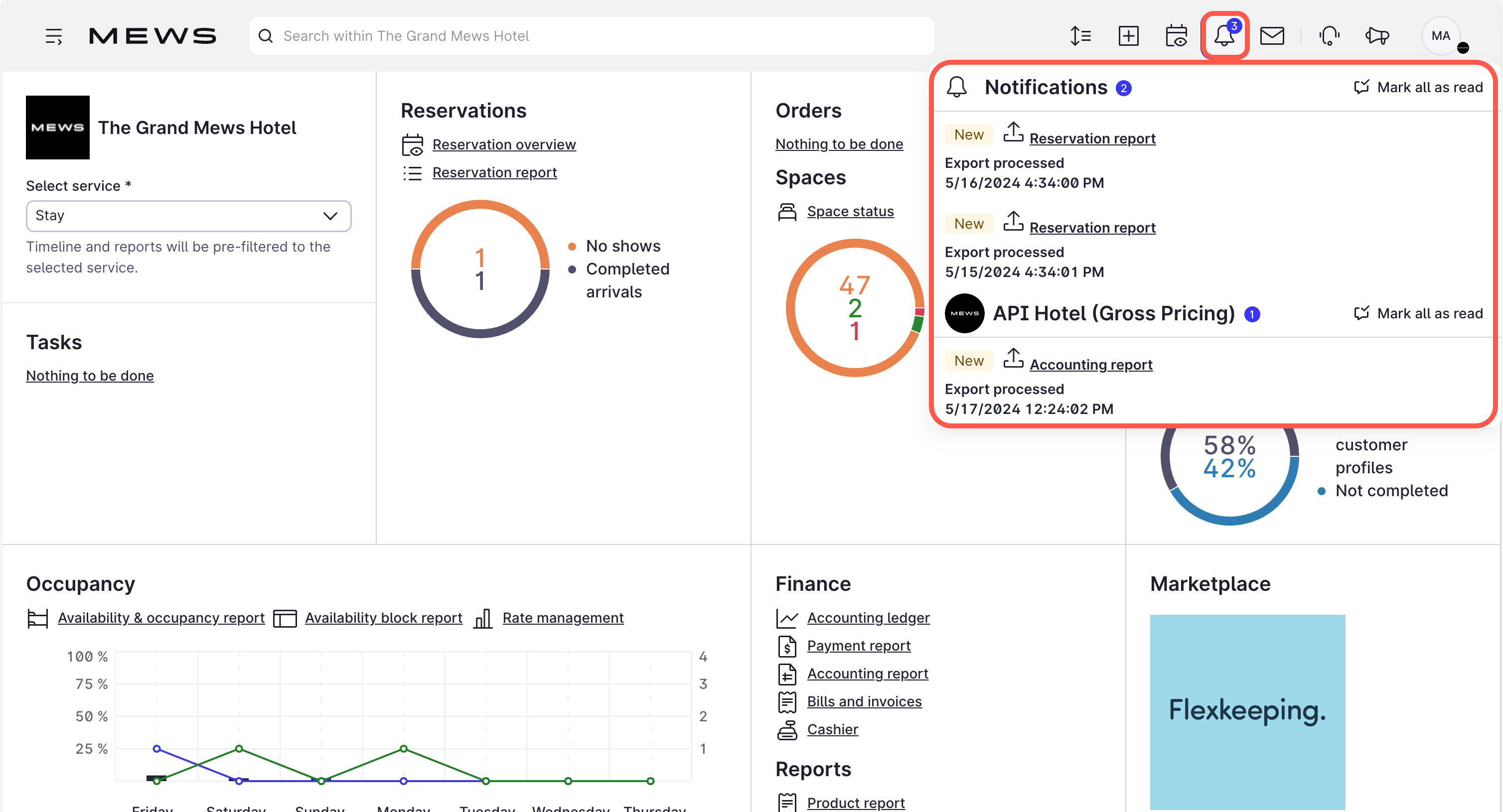The height and width of the screenshot is (812, 1503).
Task: Open Rate management link
Action: [563, 618]
